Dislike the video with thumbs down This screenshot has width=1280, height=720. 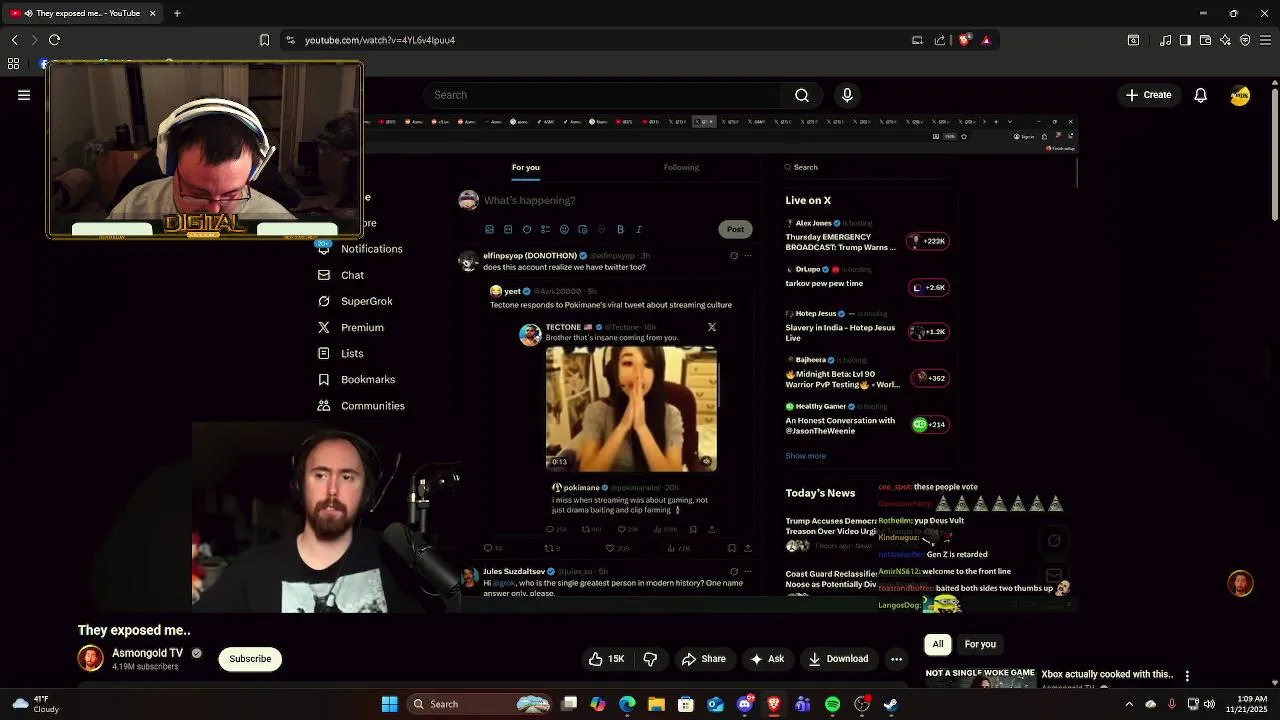click(x=650, y=659)
